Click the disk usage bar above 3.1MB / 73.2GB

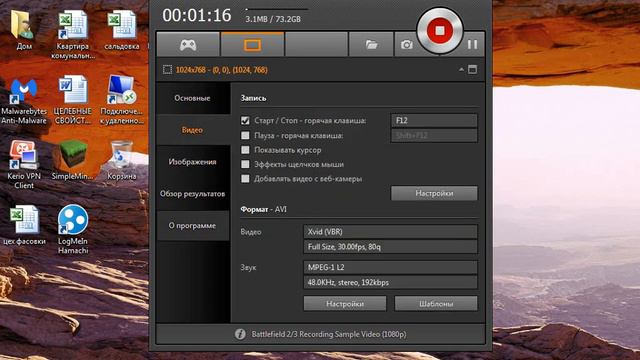click(x=276, y=9)
